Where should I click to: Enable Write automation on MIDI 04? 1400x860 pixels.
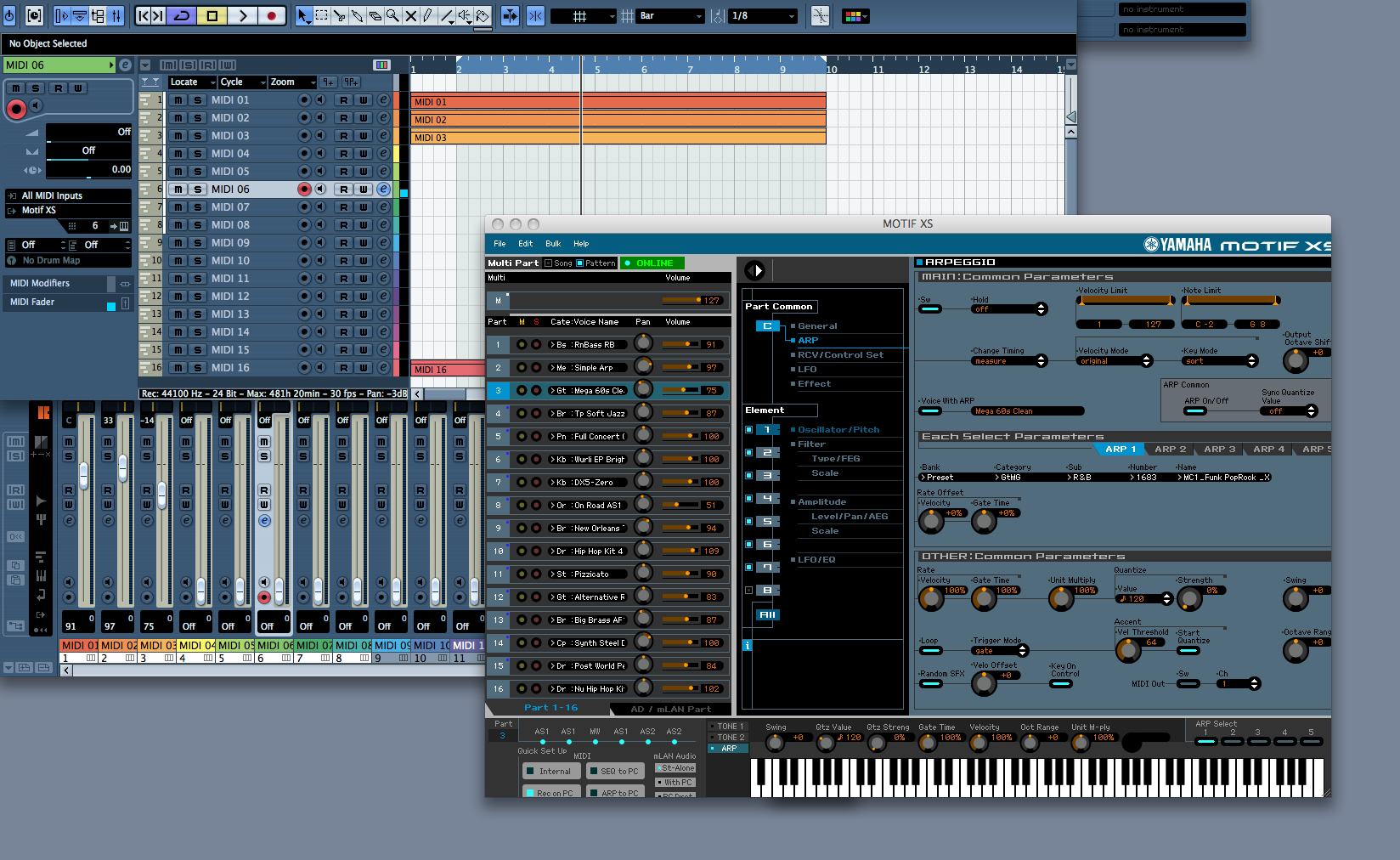pyautogui.click(x=363, y=154)
